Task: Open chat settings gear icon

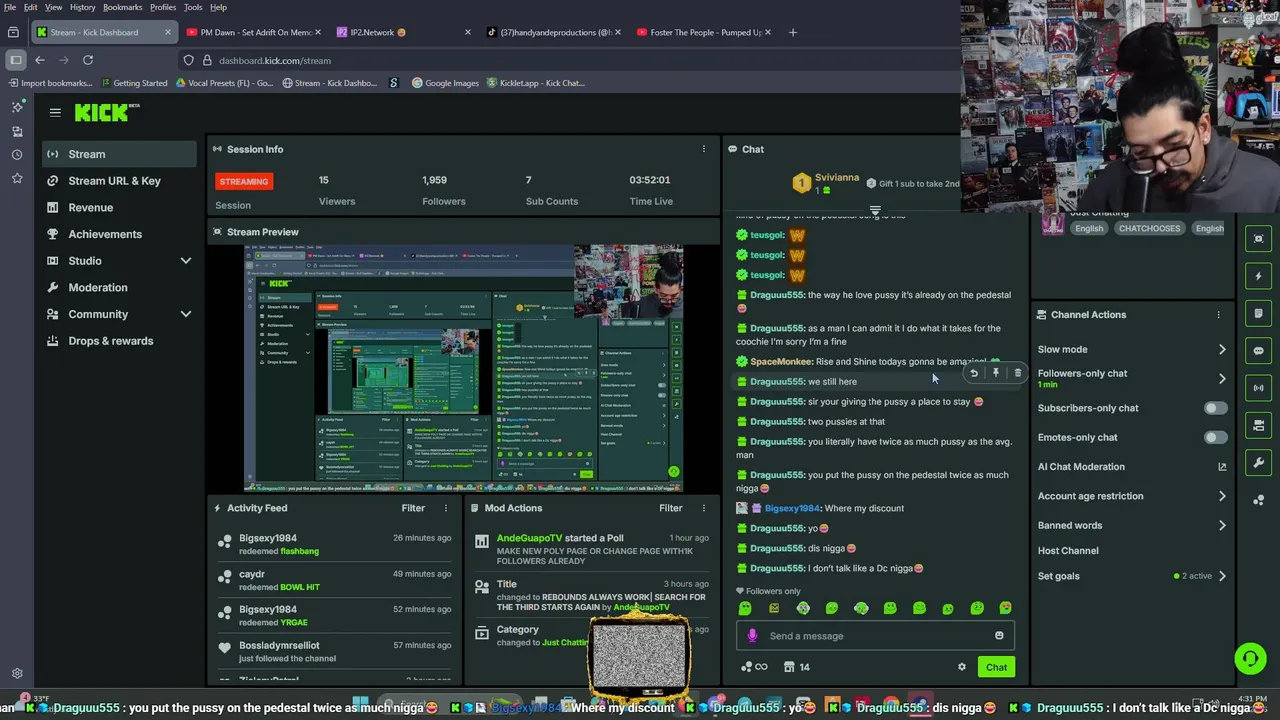Action: [962, 667]
